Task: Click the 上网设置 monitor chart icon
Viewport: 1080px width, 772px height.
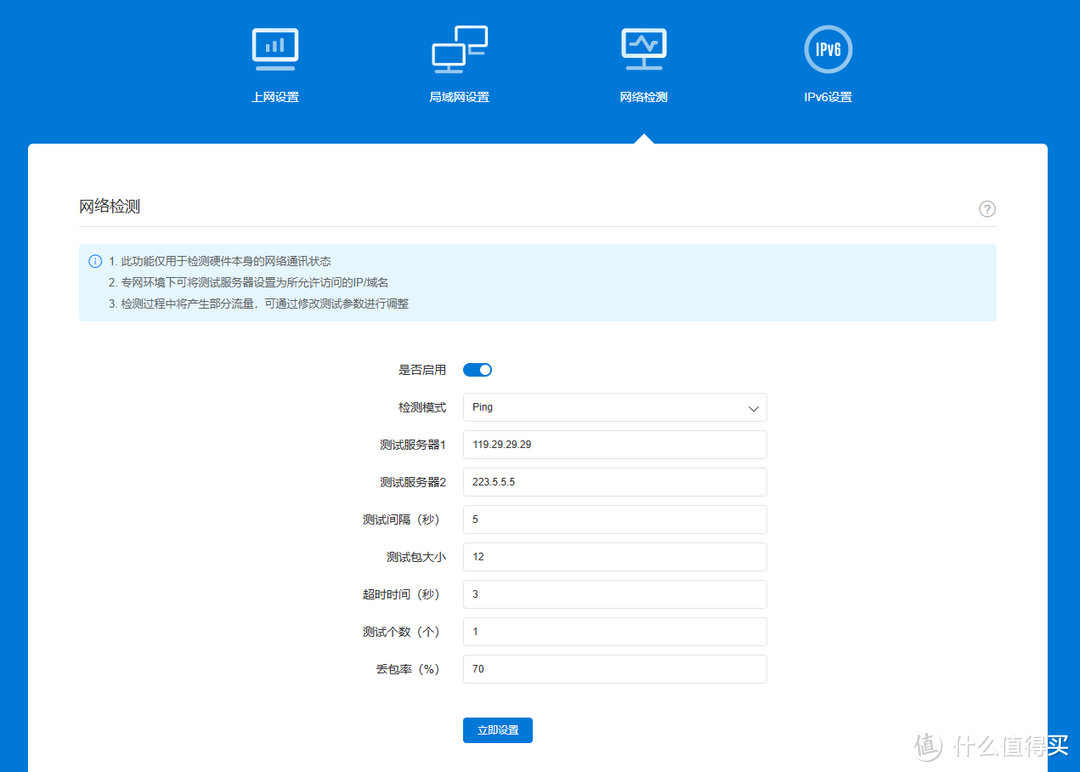Action: [275, 49]
